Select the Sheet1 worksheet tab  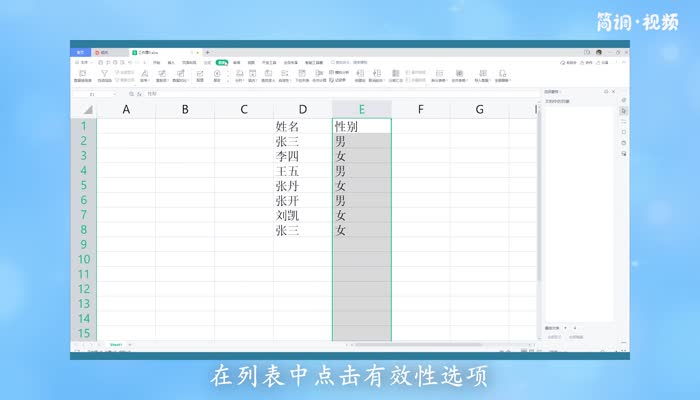pos(116,344)
